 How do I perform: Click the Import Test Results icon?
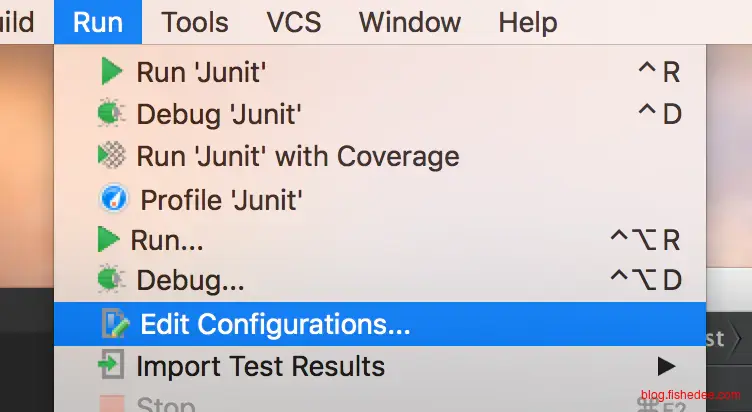coord(110,366)
